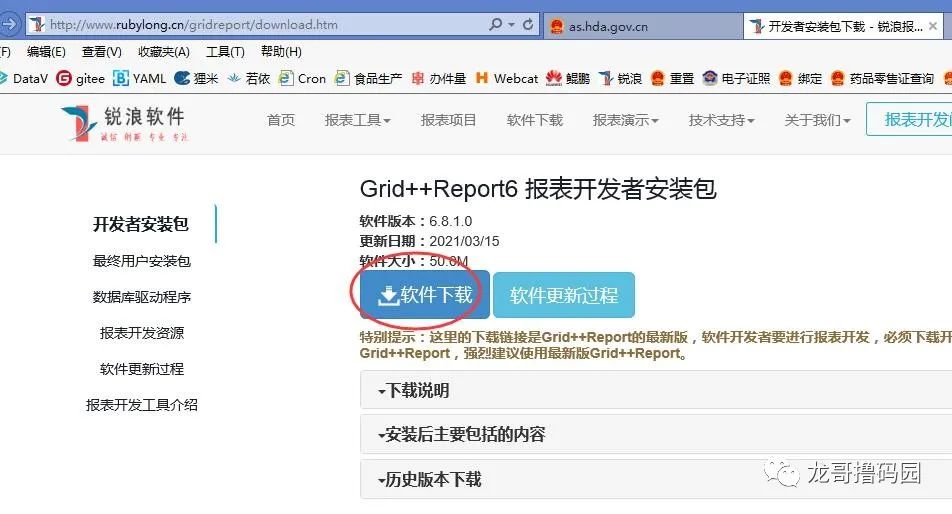Open the 电子证照 bookmark

[736, 78]
